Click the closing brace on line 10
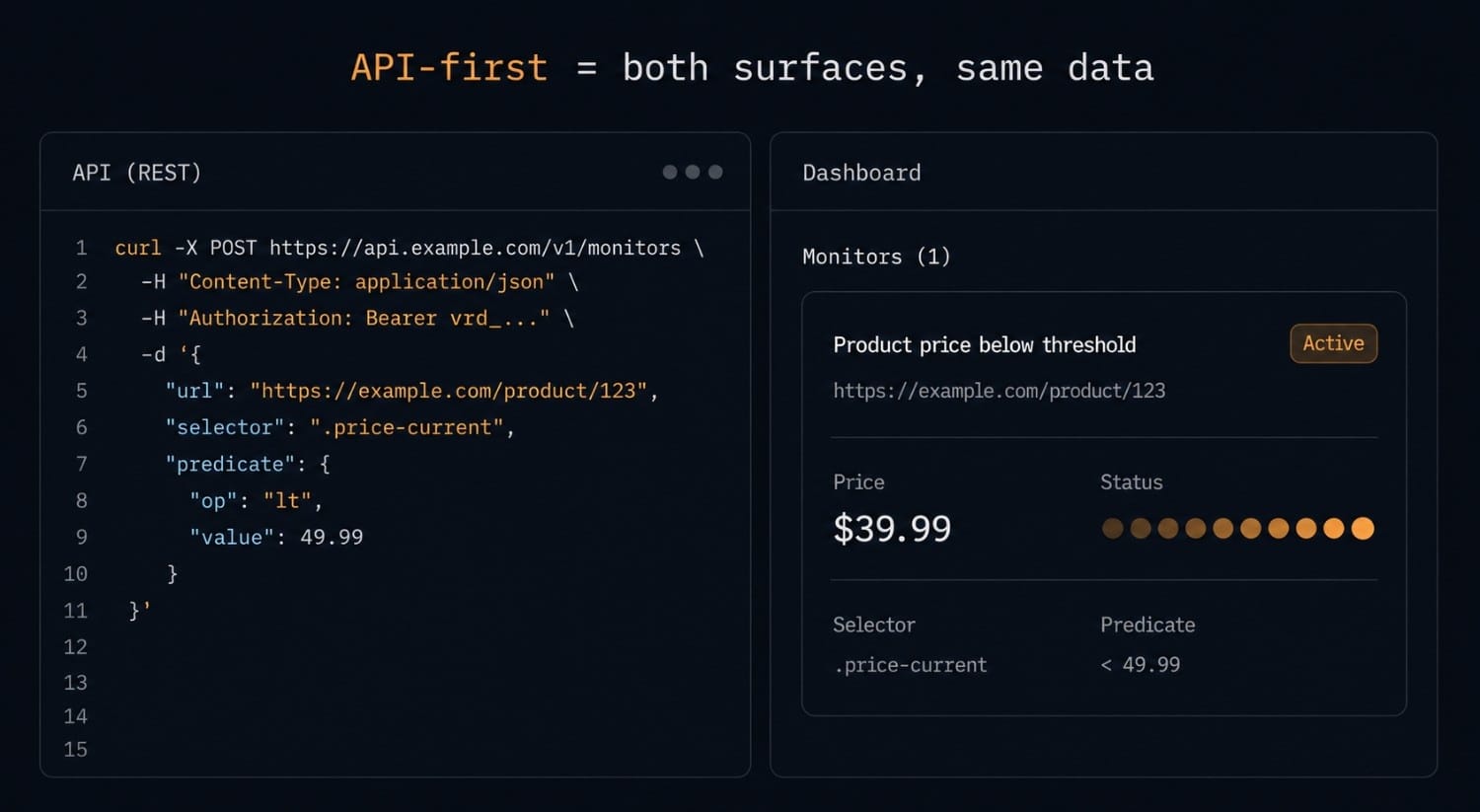 (173, 573)
